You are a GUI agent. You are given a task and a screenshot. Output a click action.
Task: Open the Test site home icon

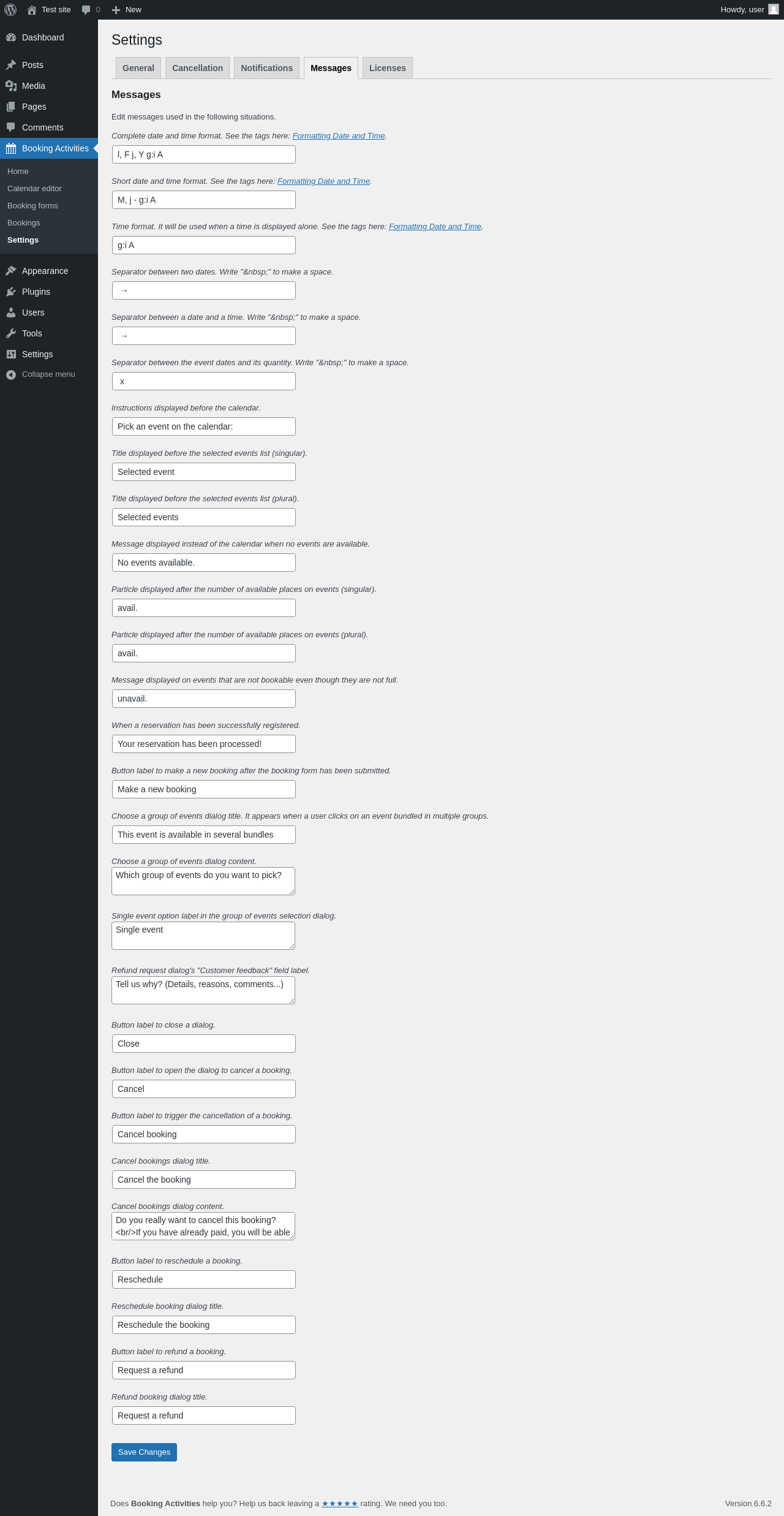pyautogui.click(x=32, y=10)
